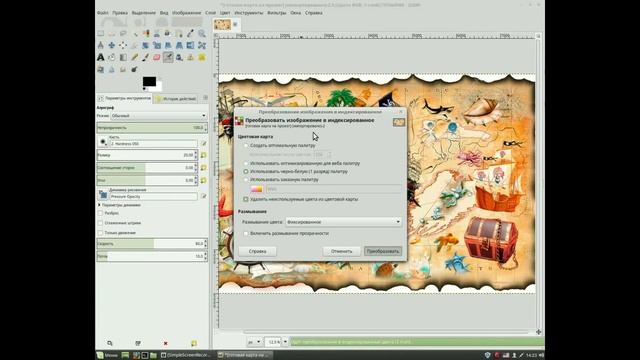Viewport: 640px width, 360px height.
Task: Open the paint dynamics selector button
Action: click(x=103, y=195)
